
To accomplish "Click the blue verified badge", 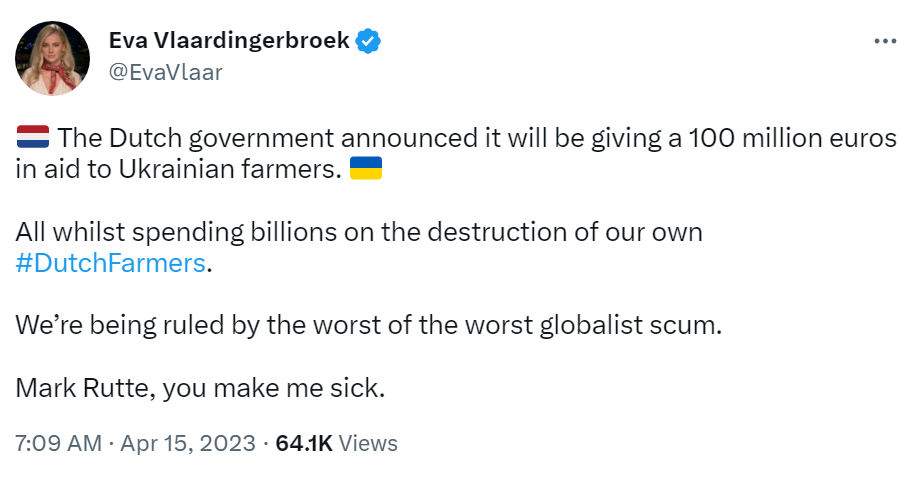I will [369, 41].
